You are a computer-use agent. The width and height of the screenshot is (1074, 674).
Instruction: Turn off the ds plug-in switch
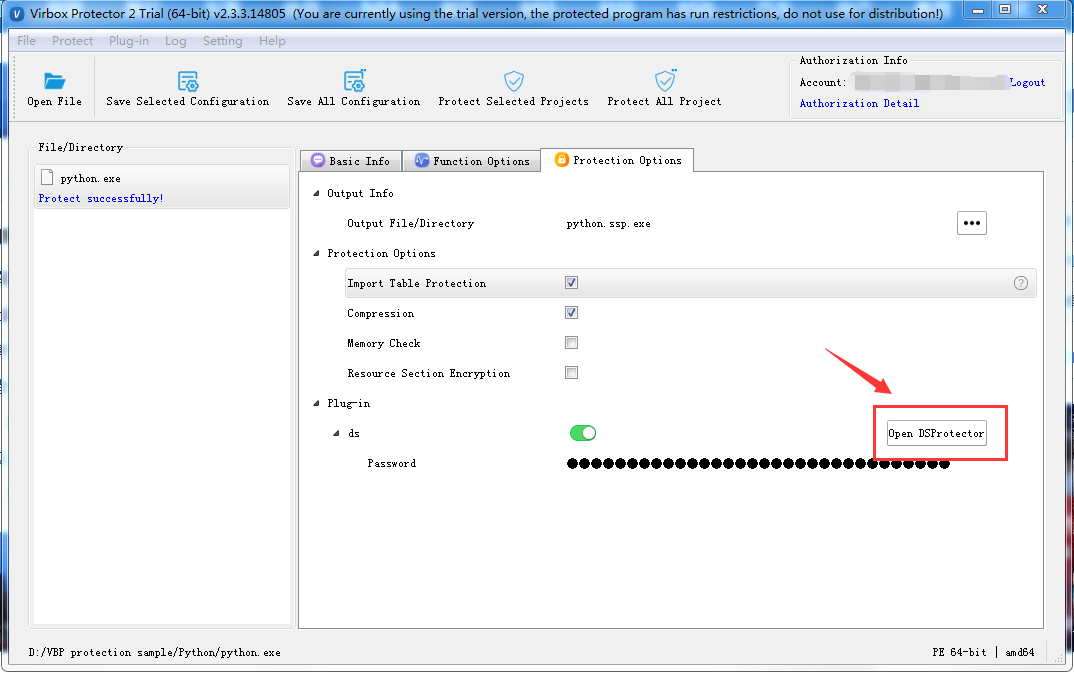click(583, 433)
